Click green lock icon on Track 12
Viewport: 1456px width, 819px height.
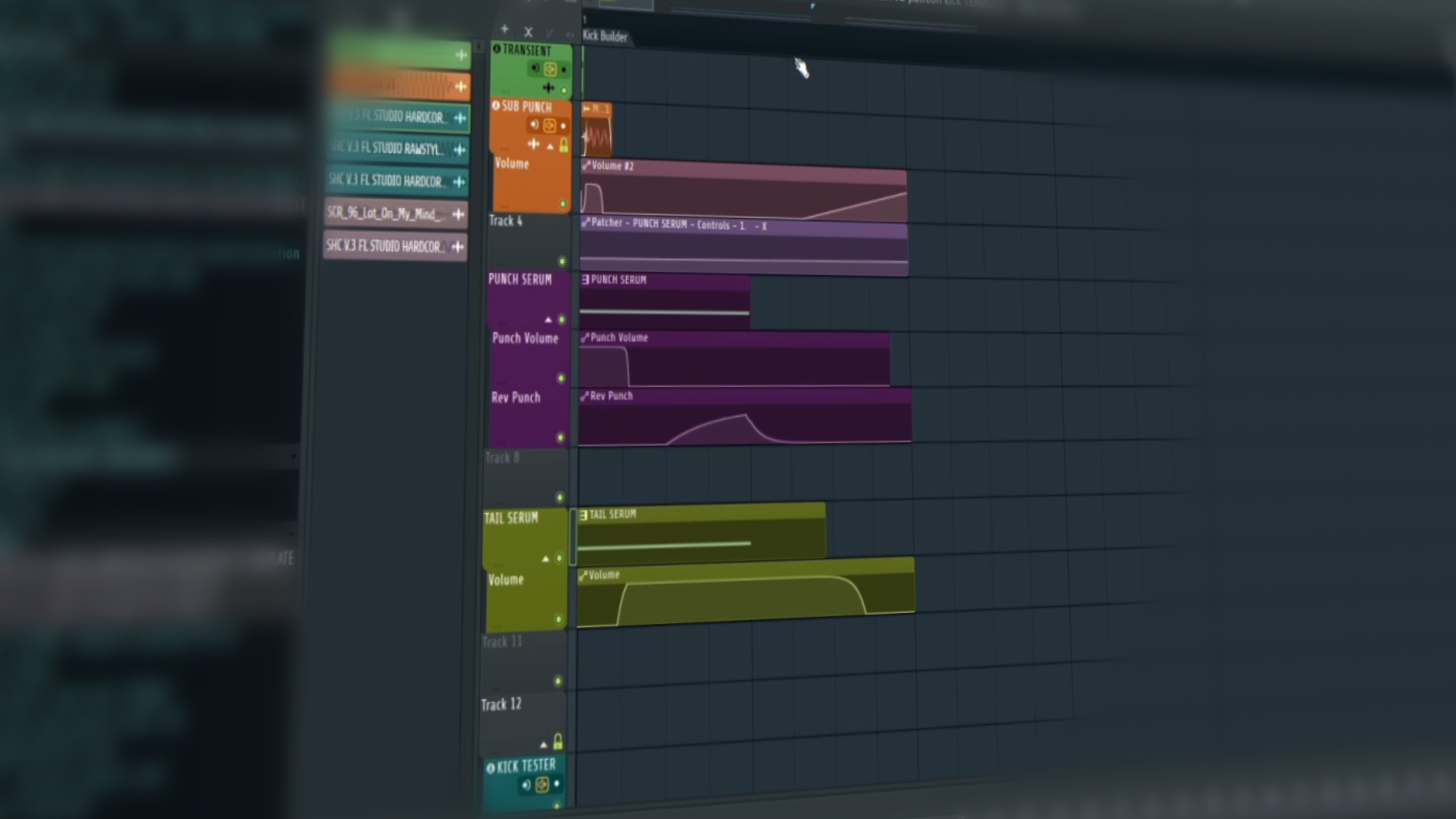[557, 742]
